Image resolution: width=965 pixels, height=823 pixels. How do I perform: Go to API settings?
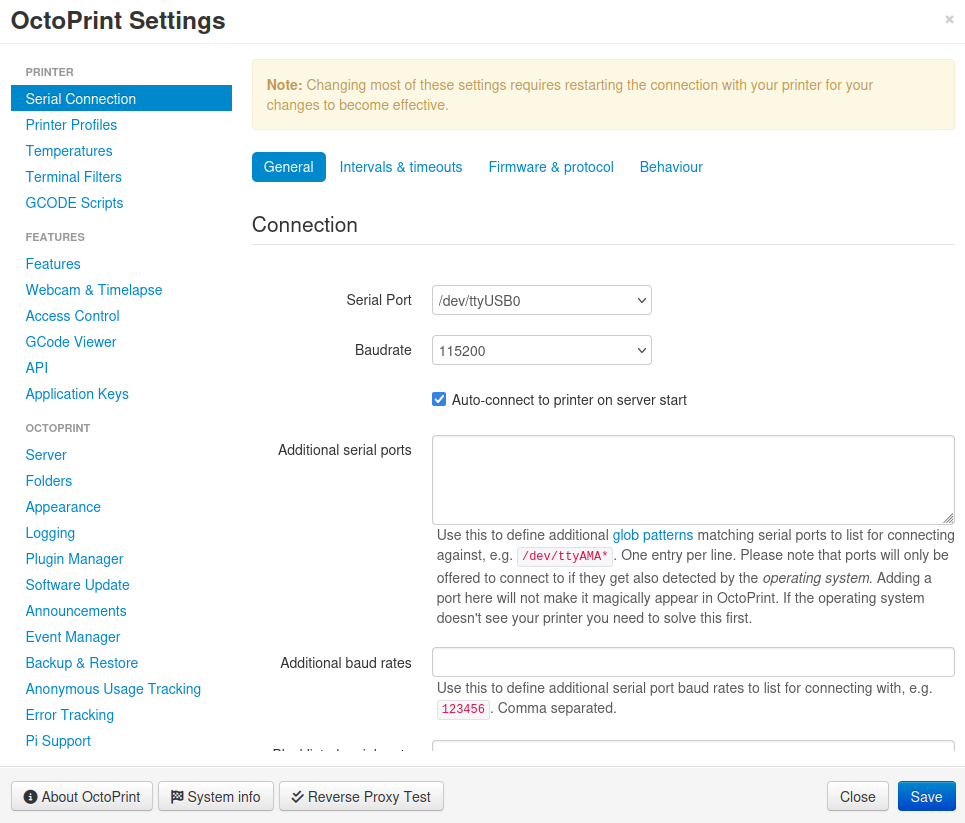[x=37, y=367]
